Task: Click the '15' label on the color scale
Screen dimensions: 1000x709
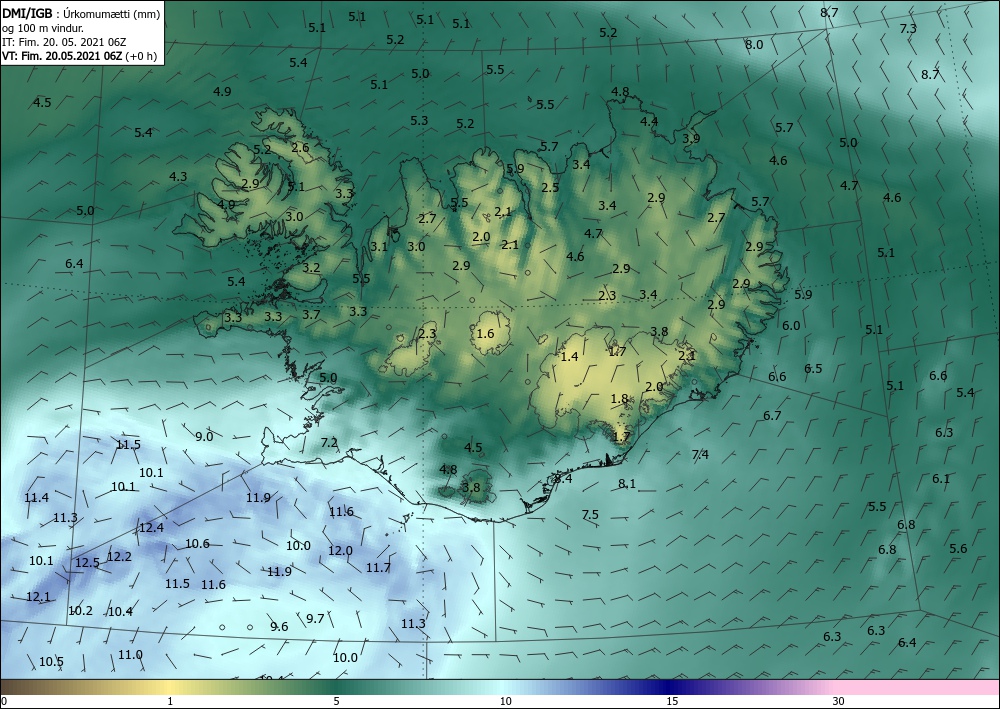Action: [x=672, y=701]
